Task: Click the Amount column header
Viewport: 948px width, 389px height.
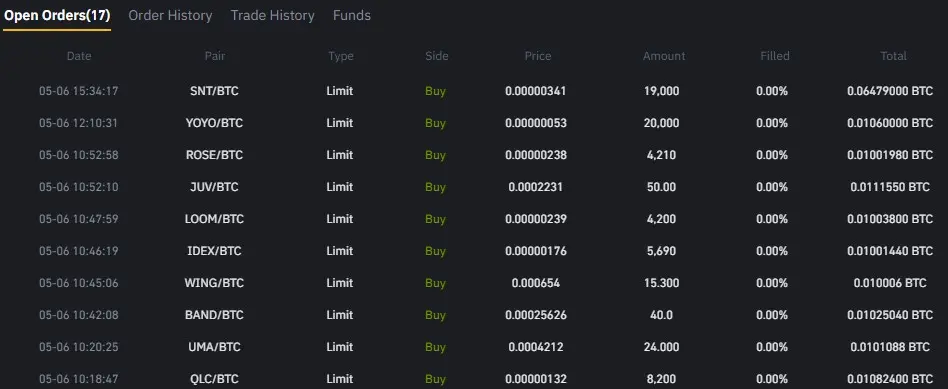Action: click(x=664, y=56)
